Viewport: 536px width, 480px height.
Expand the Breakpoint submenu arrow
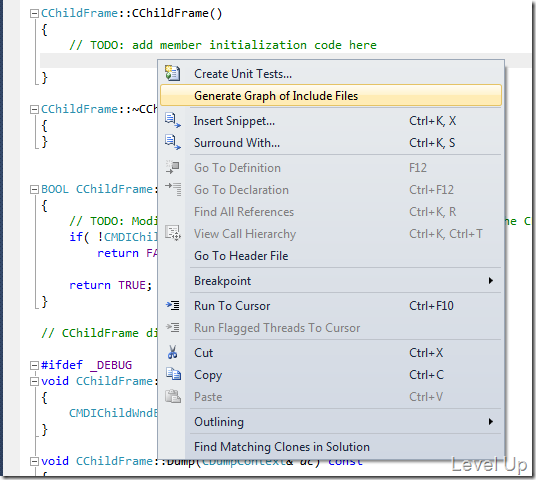point(491,281)
